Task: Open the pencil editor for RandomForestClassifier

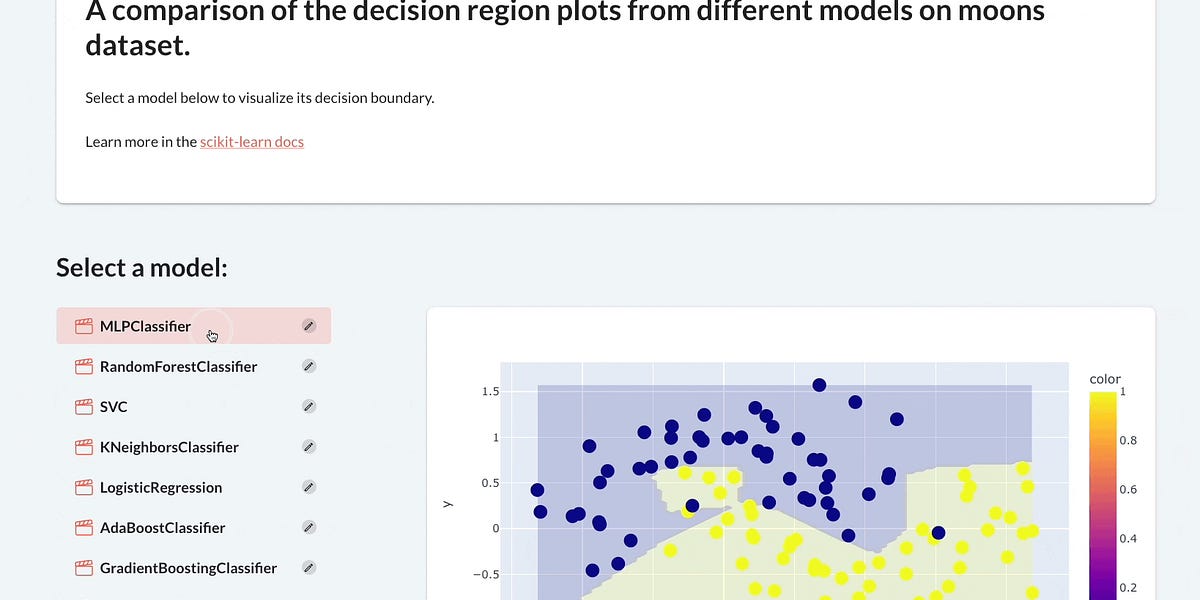Action: (309, 366)
